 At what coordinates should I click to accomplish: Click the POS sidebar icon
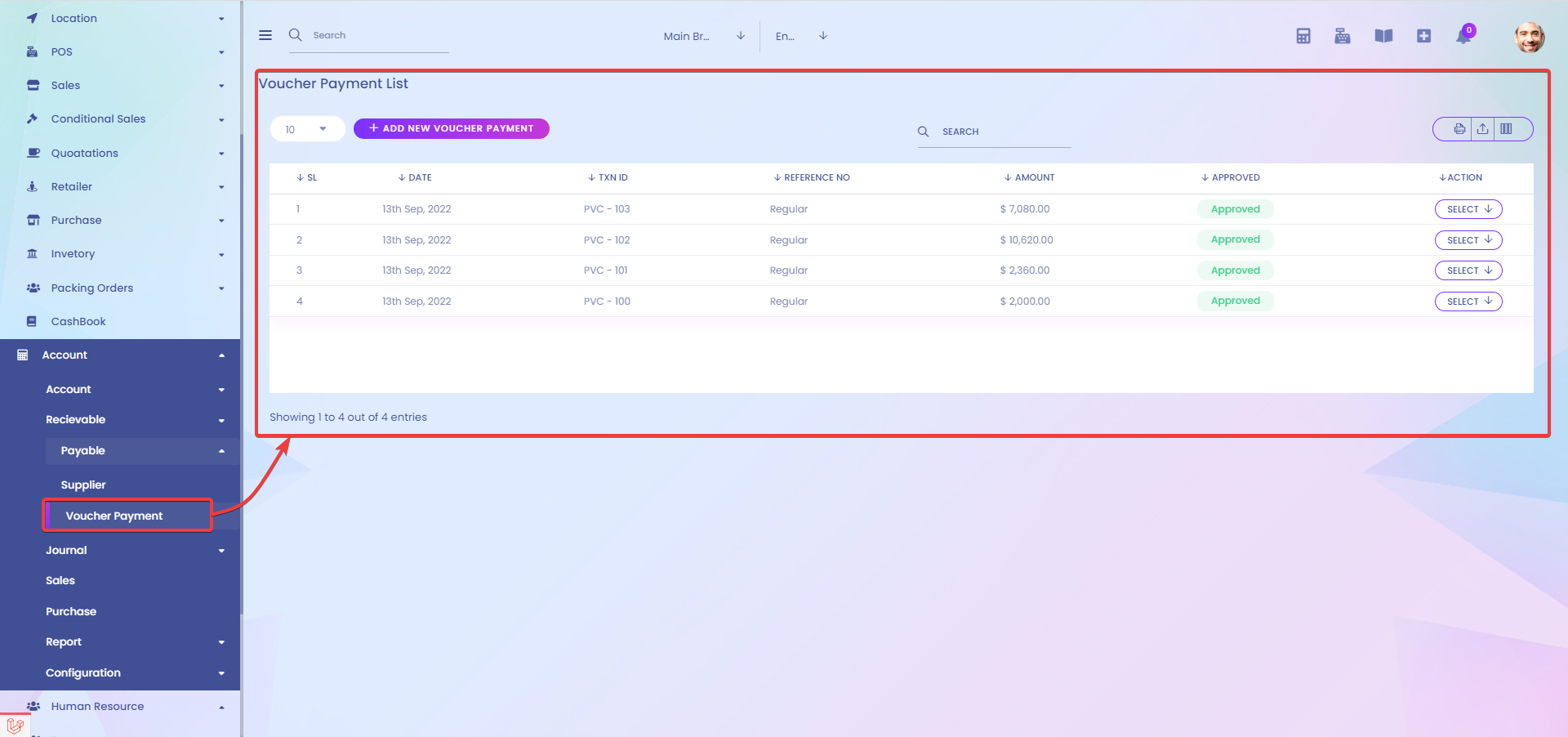(33, 51)
